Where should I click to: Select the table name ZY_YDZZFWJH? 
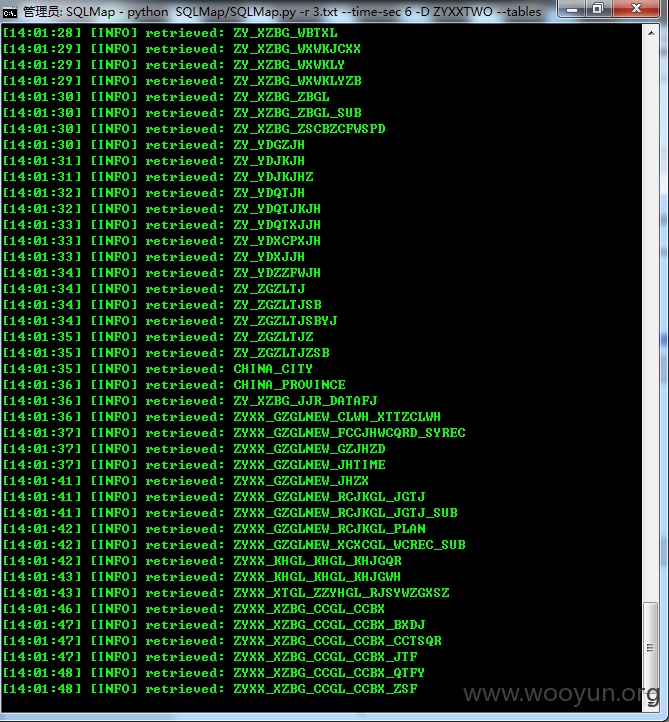point(277,273)
